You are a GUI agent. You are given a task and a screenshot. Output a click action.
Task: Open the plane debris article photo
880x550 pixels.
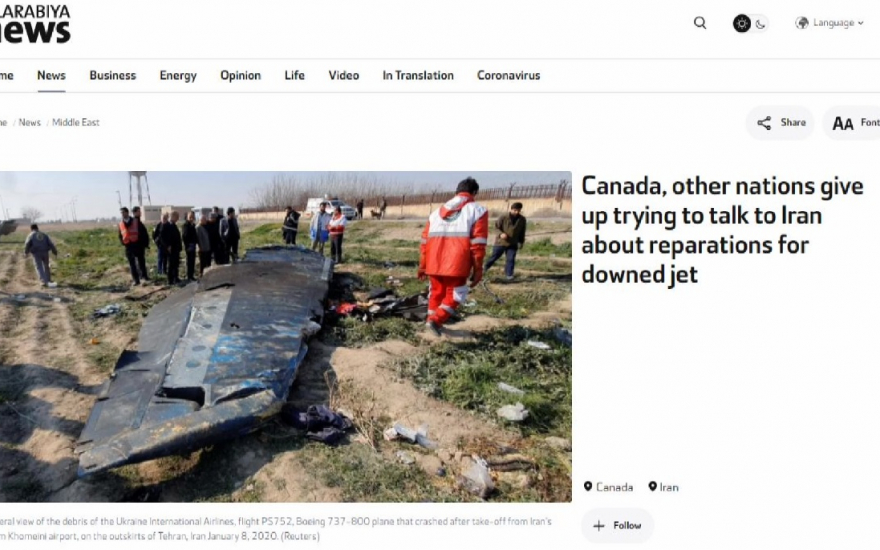(x=286, y=336)
